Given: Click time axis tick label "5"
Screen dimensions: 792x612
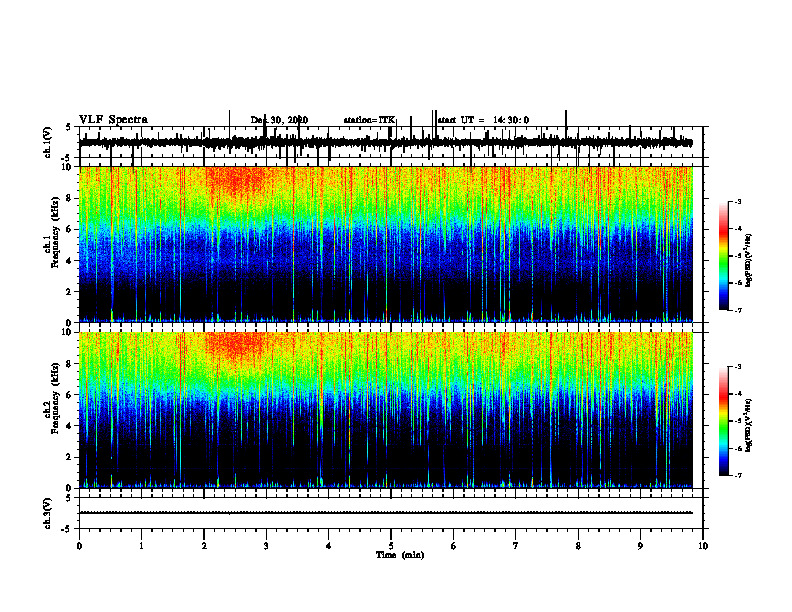Looking at the screenshot, I should 391,546.
